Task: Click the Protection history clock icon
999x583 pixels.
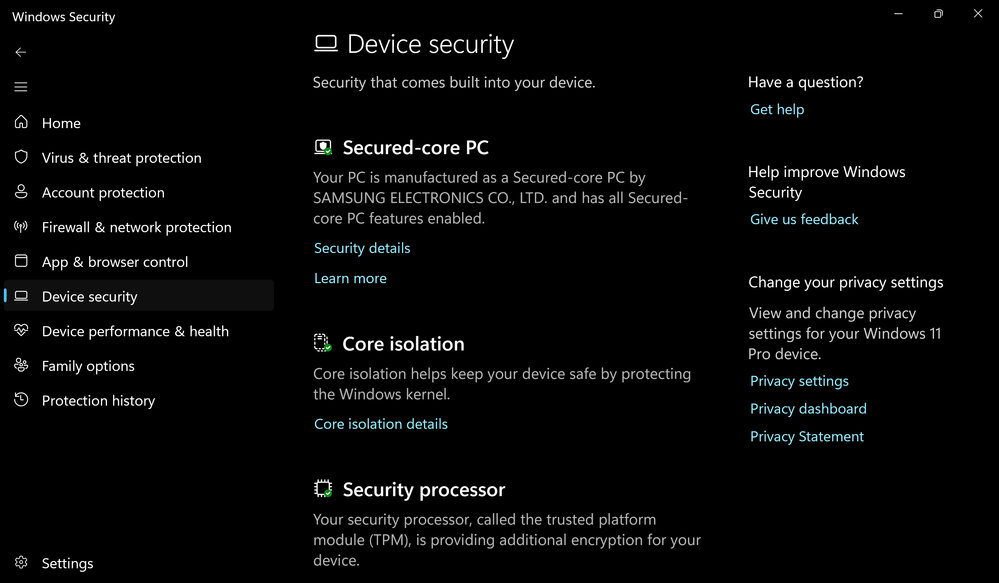Action: click(21, 399)
